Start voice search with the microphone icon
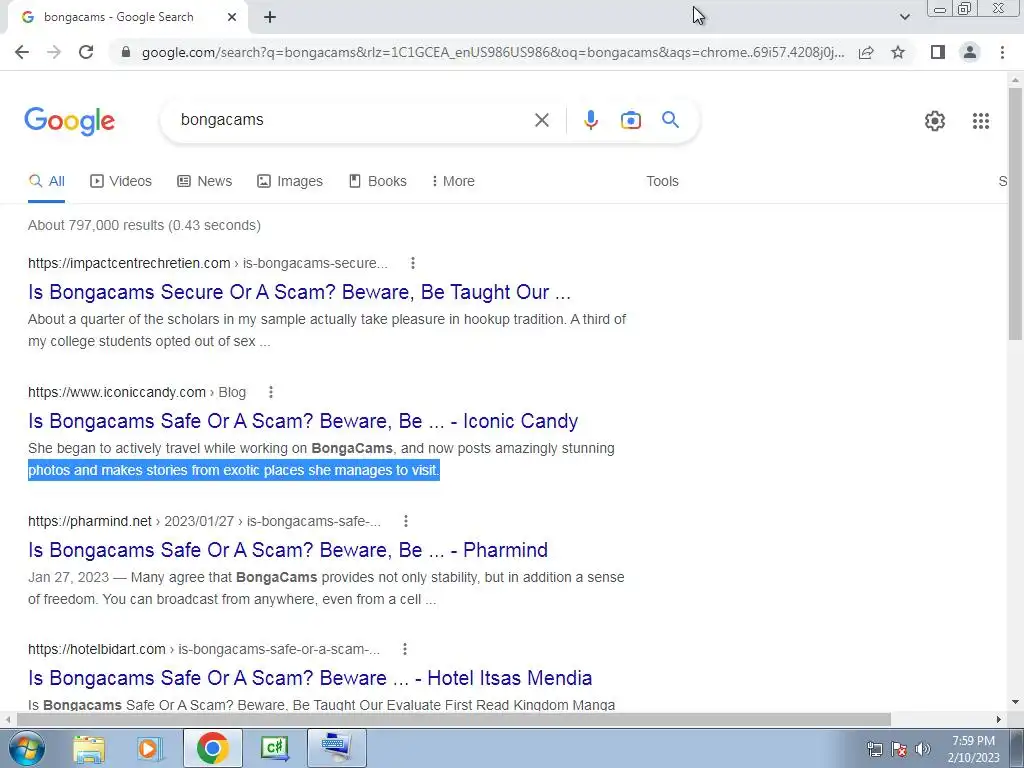The width and height of the screenshot is (1024, 768). click(590, 120)
